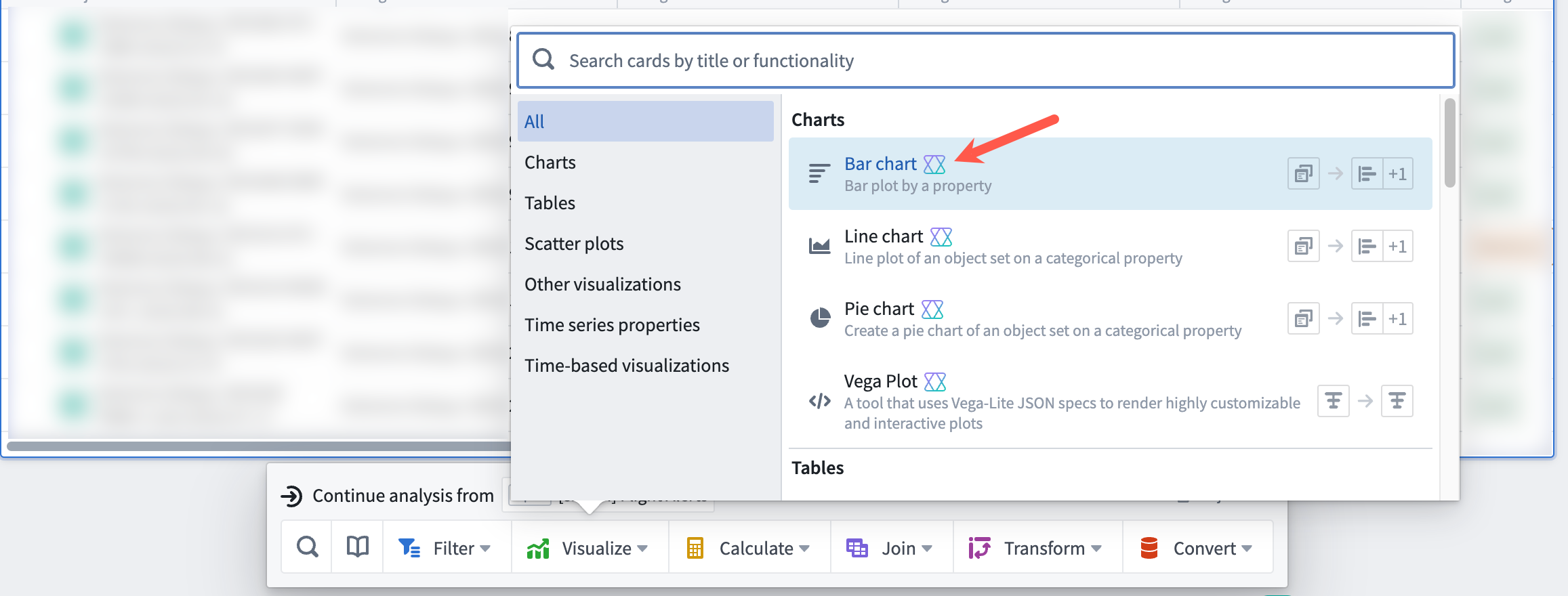Click the search cards input field
1568x596 pixels.
985,60
